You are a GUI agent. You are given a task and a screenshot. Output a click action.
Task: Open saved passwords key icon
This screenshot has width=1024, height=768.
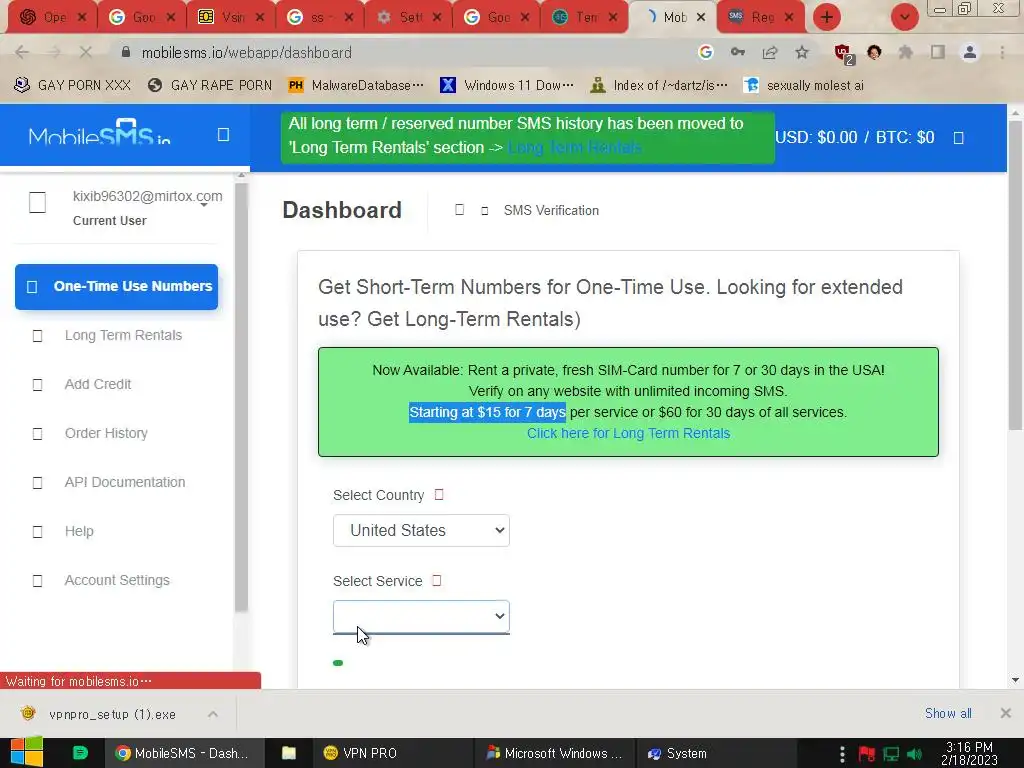tap(738, 52)
